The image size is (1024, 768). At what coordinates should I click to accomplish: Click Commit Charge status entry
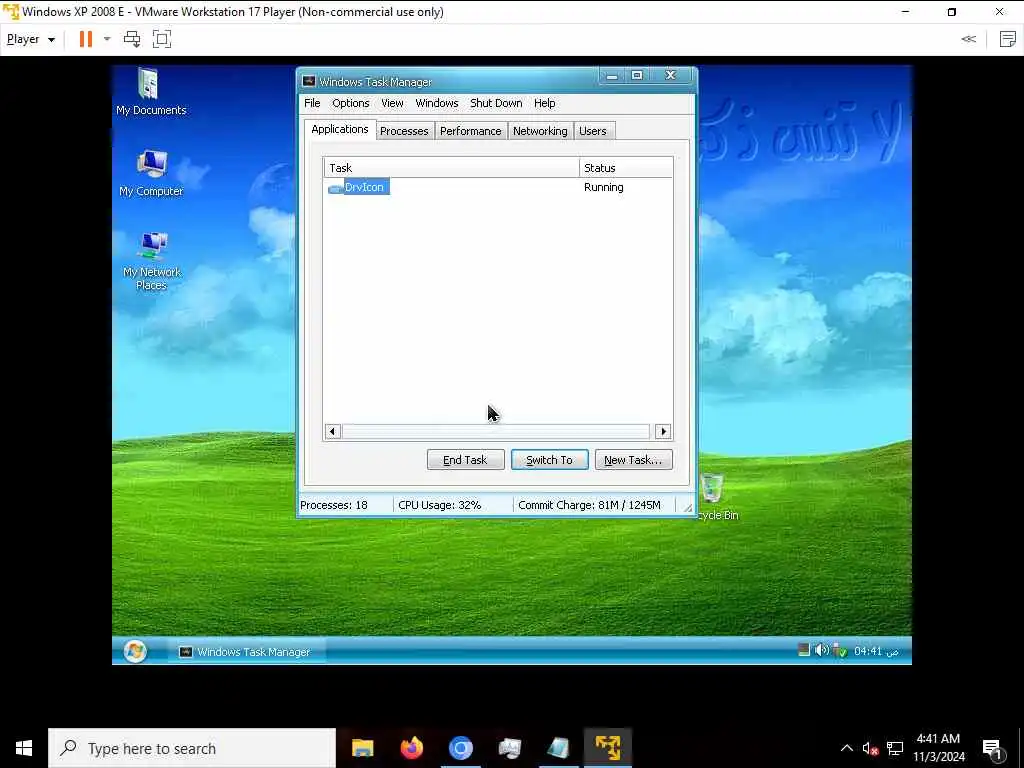[589, 505]
